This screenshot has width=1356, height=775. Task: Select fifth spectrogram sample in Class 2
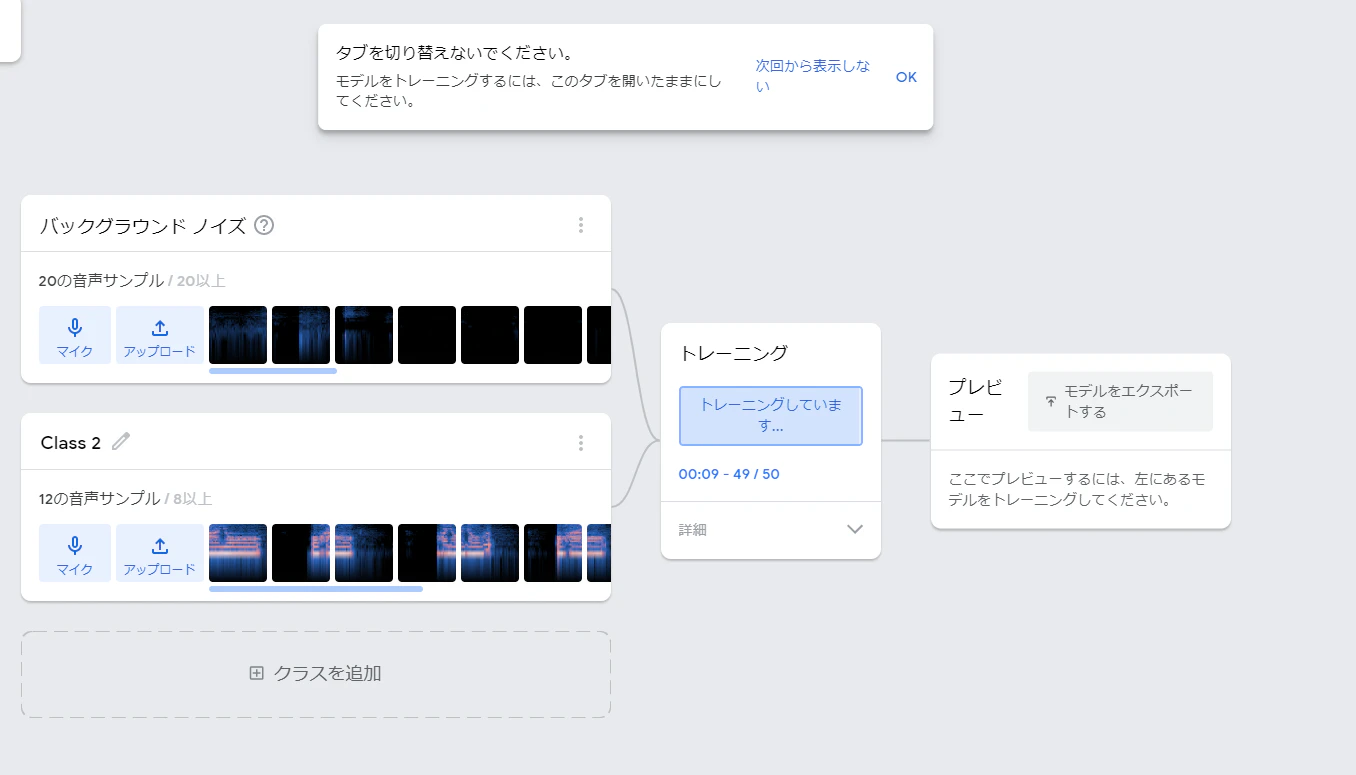pyautogui.click(x=490, y=553)
